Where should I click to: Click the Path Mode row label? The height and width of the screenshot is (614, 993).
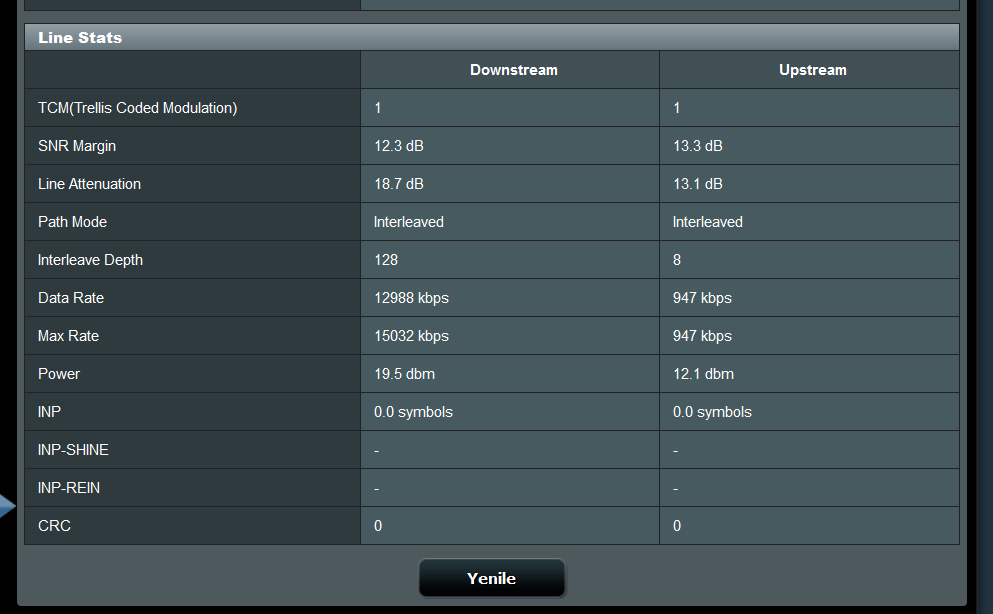72,222
